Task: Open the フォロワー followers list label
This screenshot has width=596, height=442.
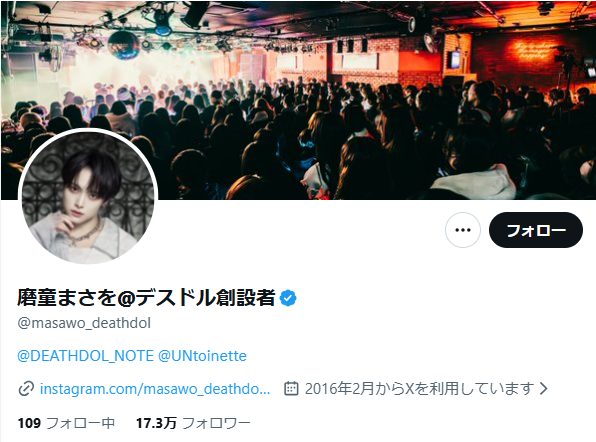Action: click(216, 423)
